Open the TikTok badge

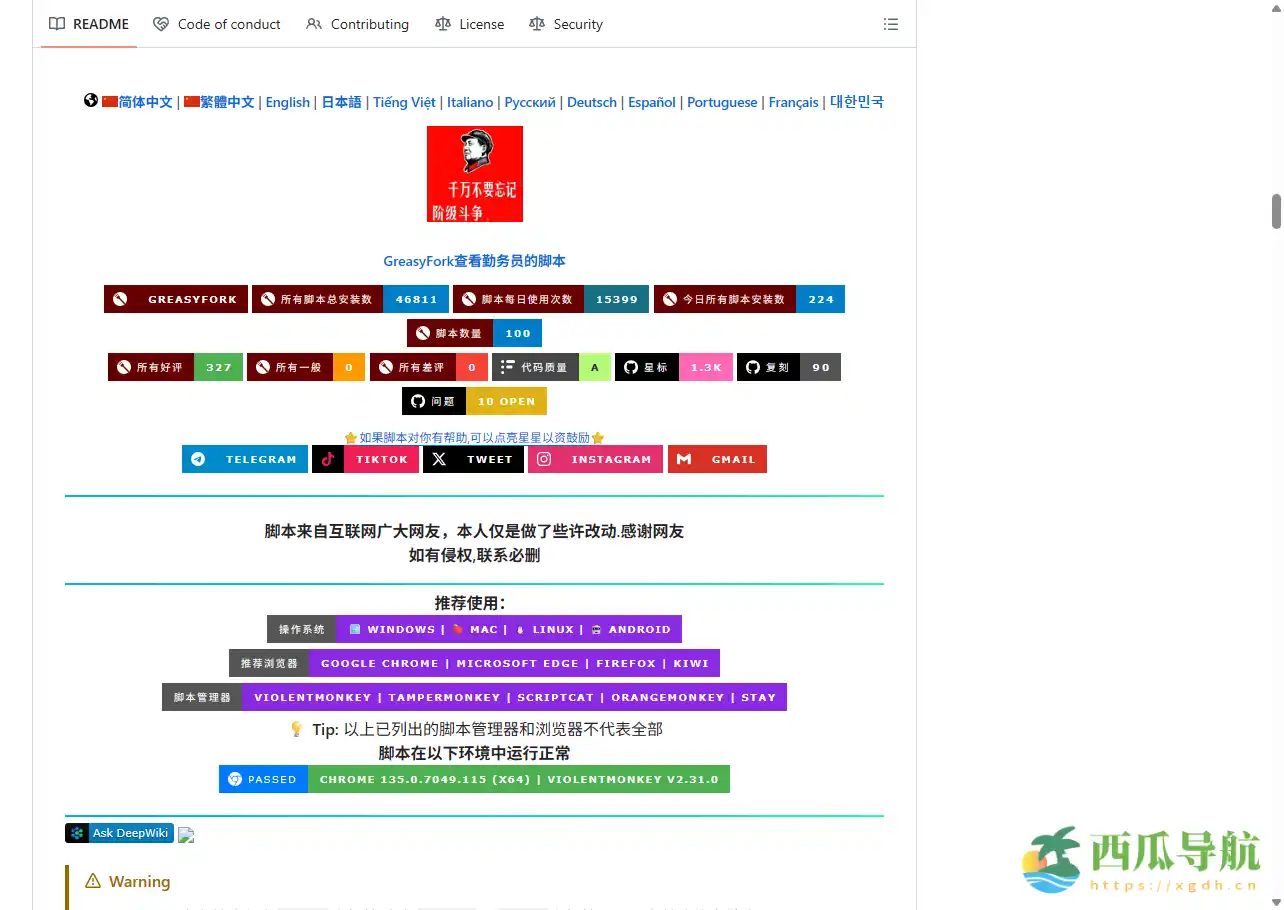pos(365,459)
